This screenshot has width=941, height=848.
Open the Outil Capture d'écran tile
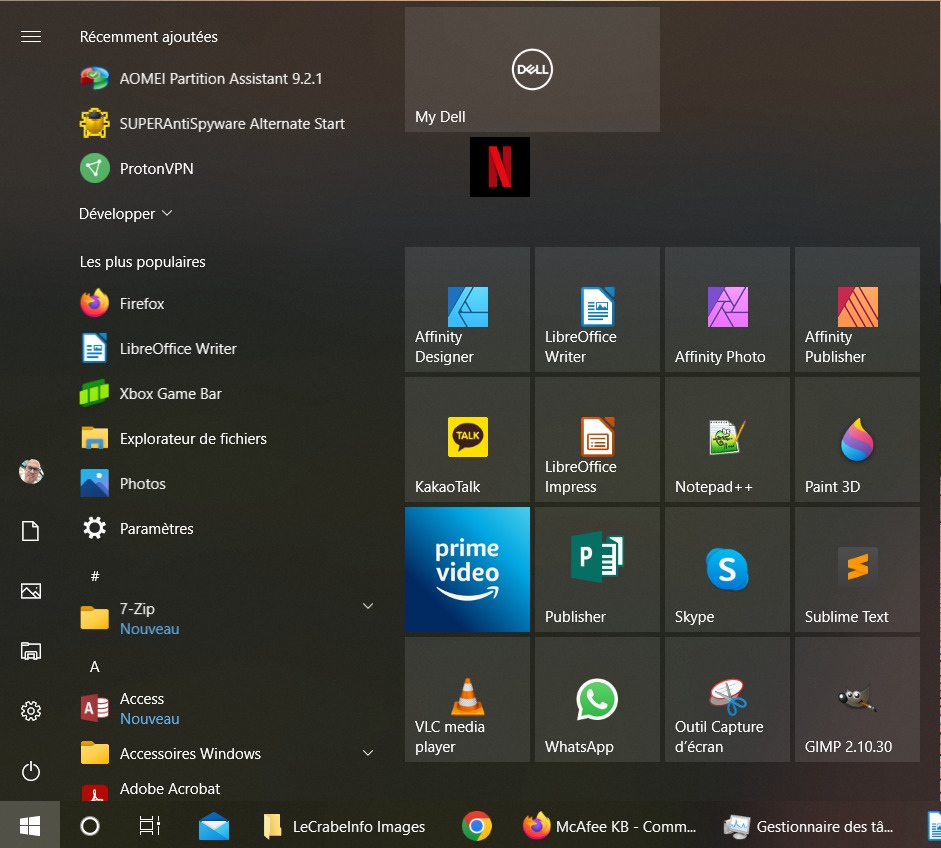coord(727,700)
